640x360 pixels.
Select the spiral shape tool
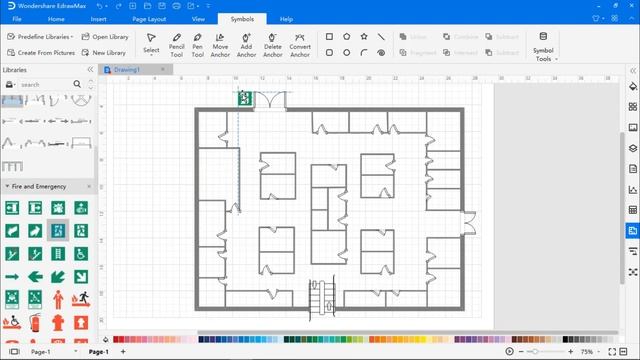pos(381,53)
